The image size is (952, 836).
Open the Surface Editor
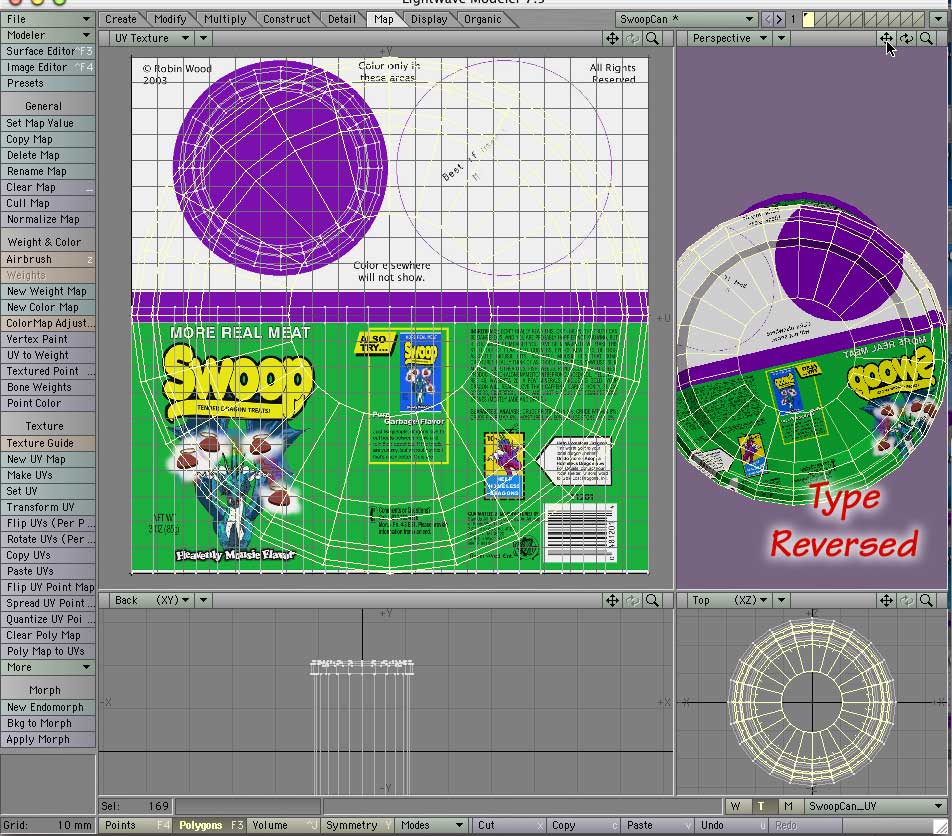tap(48, 52)
